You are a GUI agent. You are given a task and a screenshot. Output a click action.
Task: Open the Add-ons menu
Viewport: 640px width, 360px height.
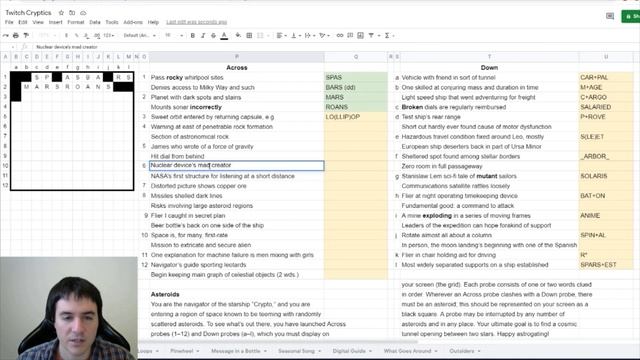(x=133, y=22)
